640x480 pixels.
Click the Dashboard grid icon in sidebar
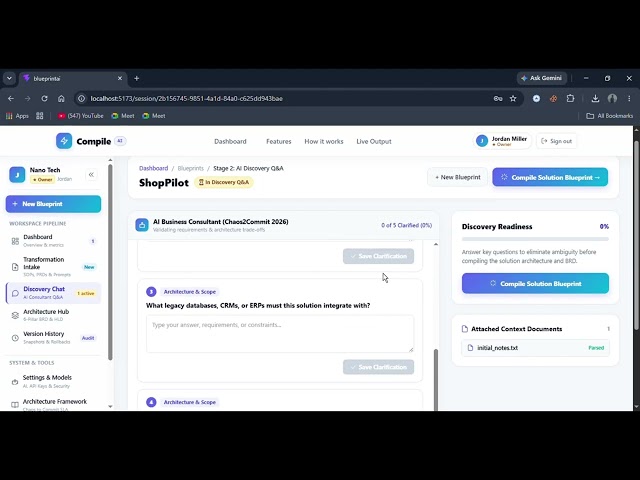point(15,241)
